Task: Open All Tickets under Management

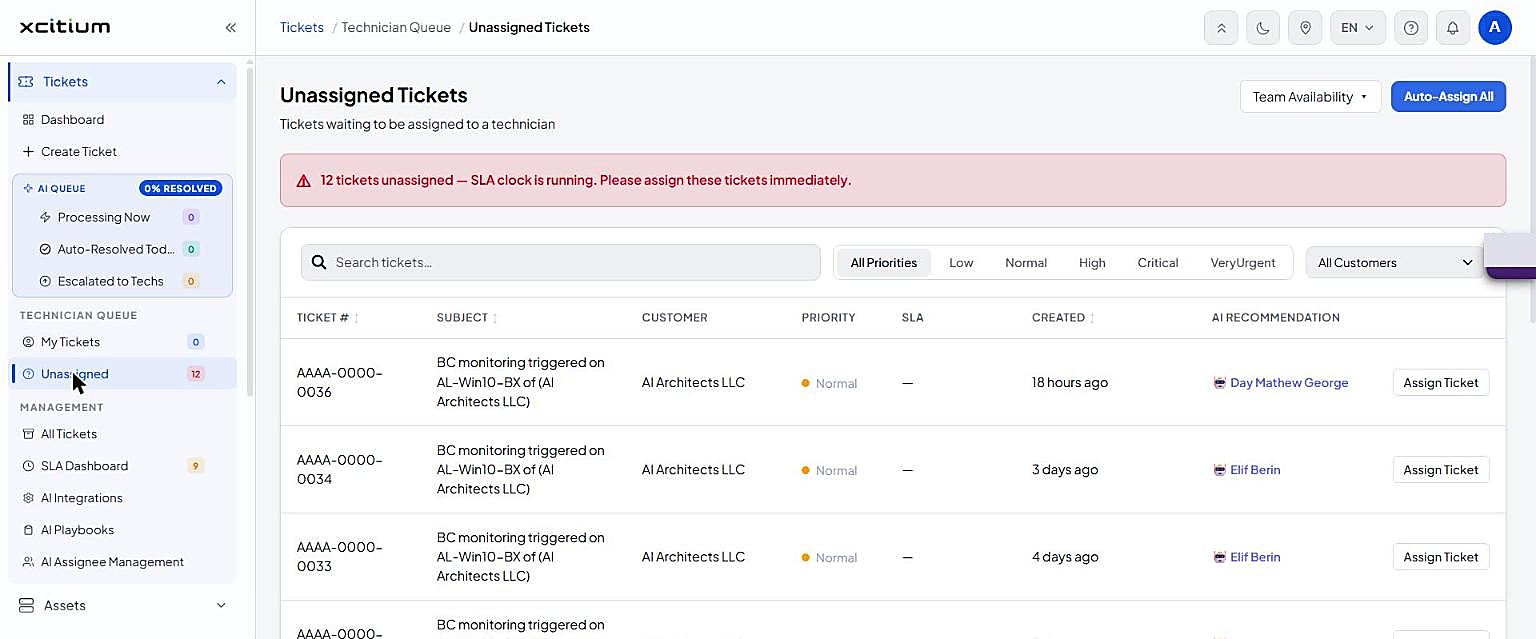Action: 68,434
